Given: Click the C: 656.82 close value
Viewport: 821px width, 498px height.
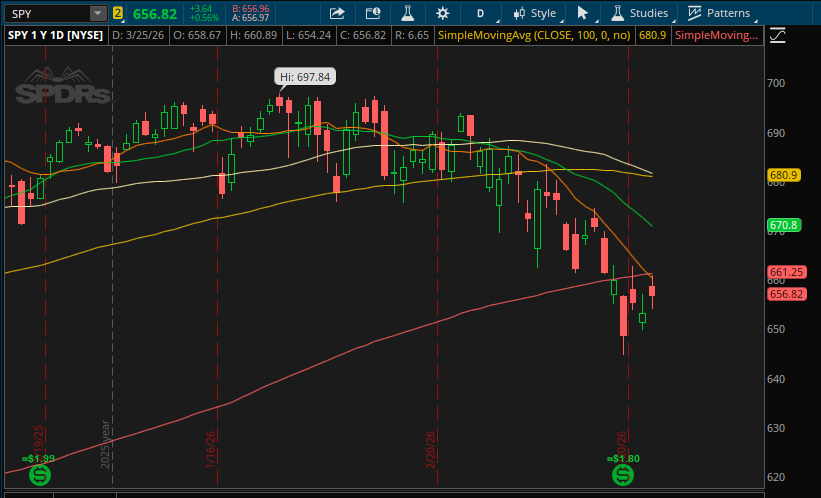Looking at the screenshot, I should coord(363,36).
